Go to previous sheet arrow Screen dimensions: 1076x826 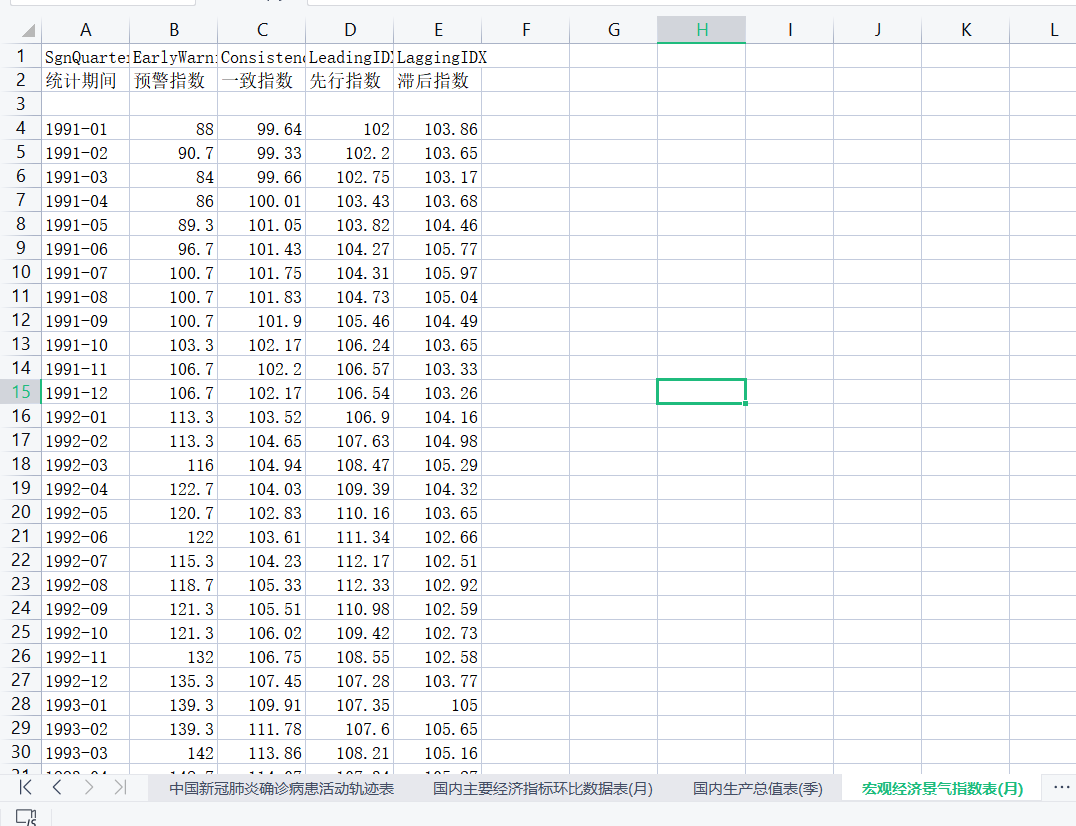[x=57, y=787]
